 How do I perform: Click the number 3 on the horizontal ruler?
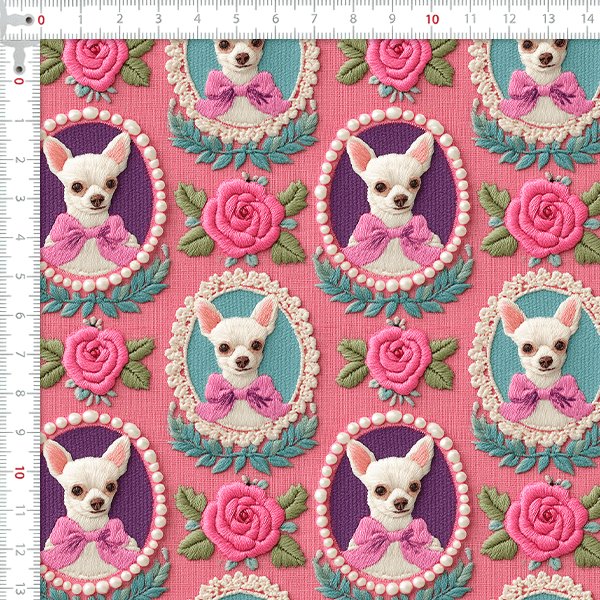(x=158, y=19)
